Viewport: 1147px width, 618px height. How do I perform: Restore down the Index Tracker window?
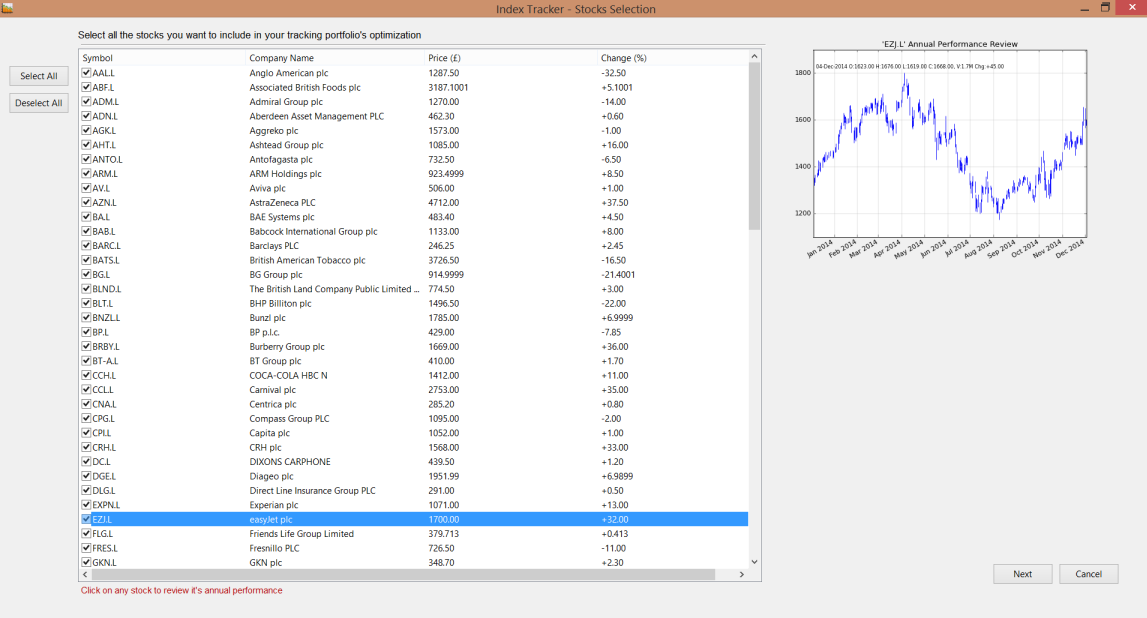click(1105, 8)
